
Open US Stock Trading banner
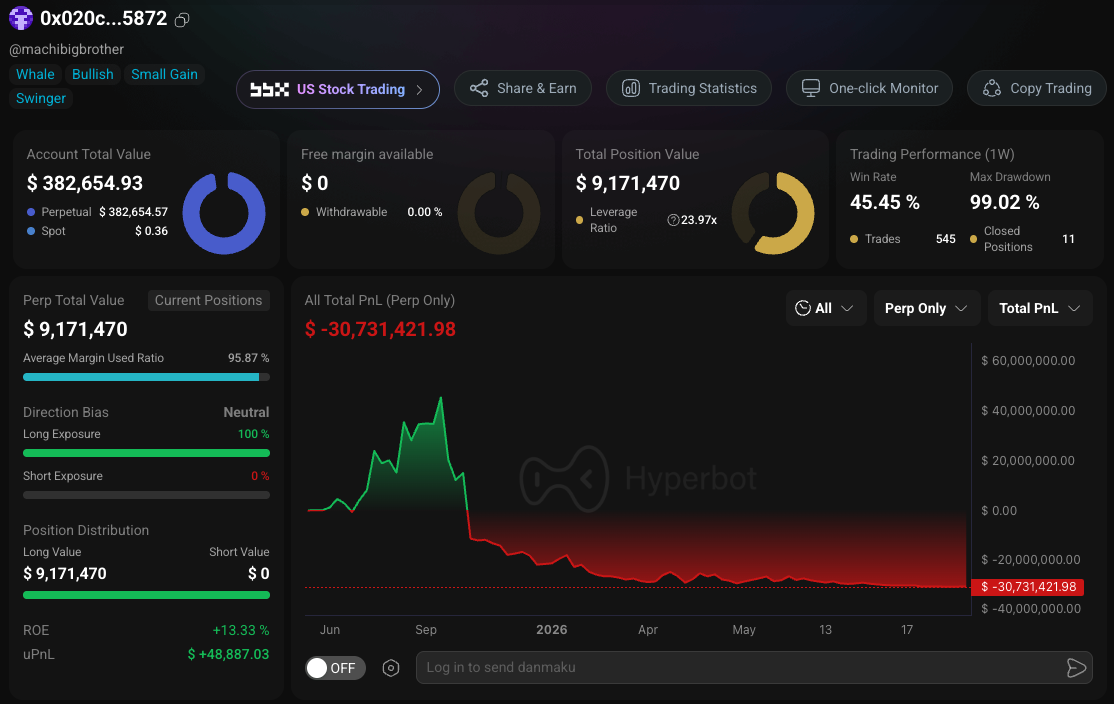click(x=337, y=90)
